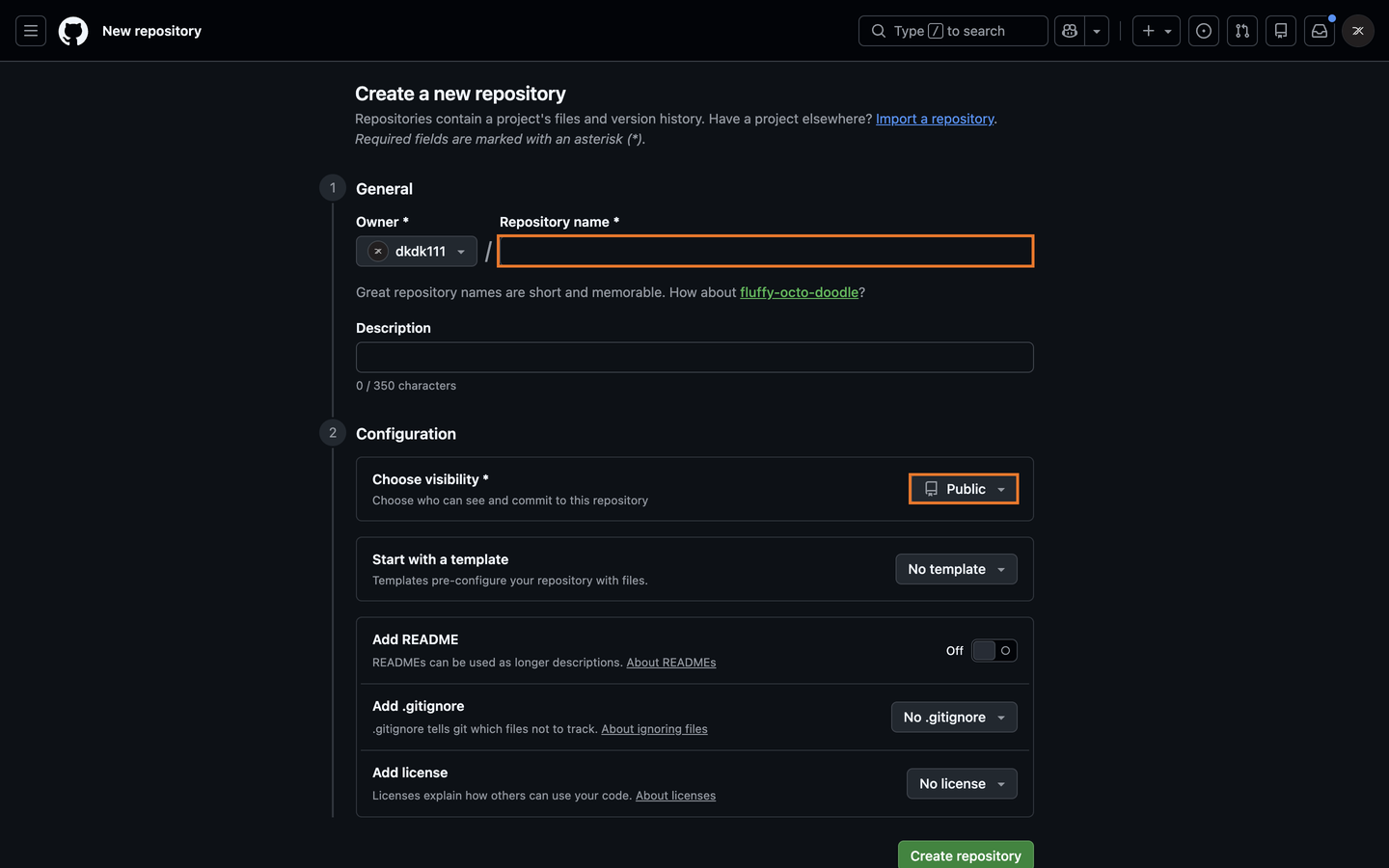This screenshot has width=1389, height=868.
Task: Open the About licenses link
Action: click(675, 796)
